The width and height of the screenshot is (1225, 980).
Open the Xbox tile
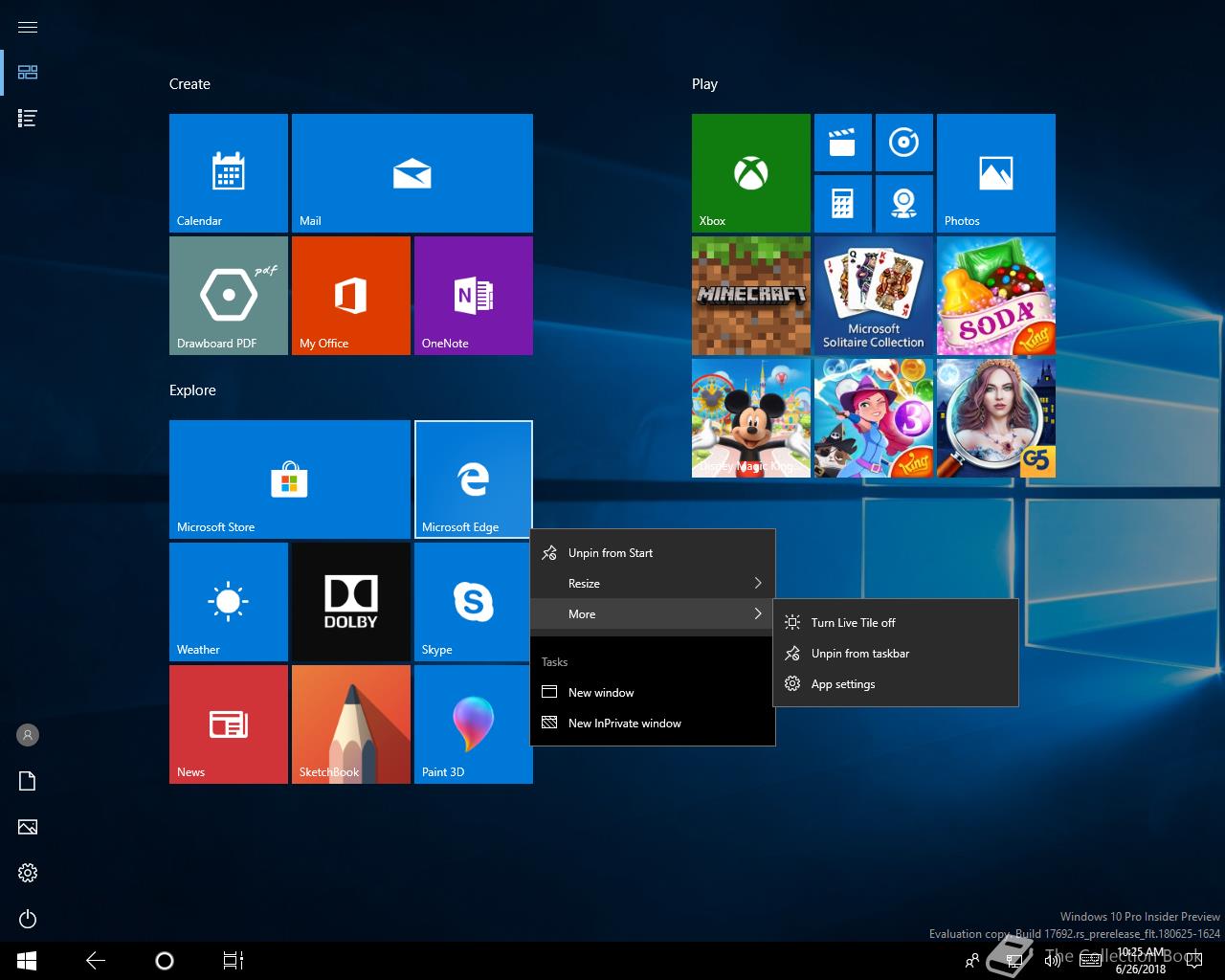[750, 173]
